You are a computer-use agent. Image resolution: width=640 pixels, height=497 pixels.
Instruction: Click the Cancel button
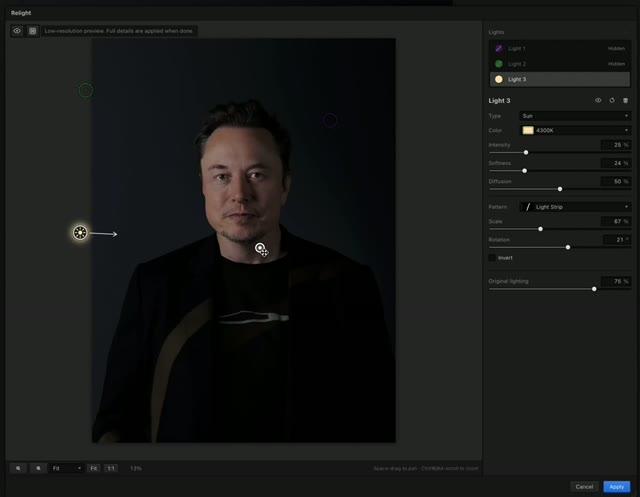point(584,486)
